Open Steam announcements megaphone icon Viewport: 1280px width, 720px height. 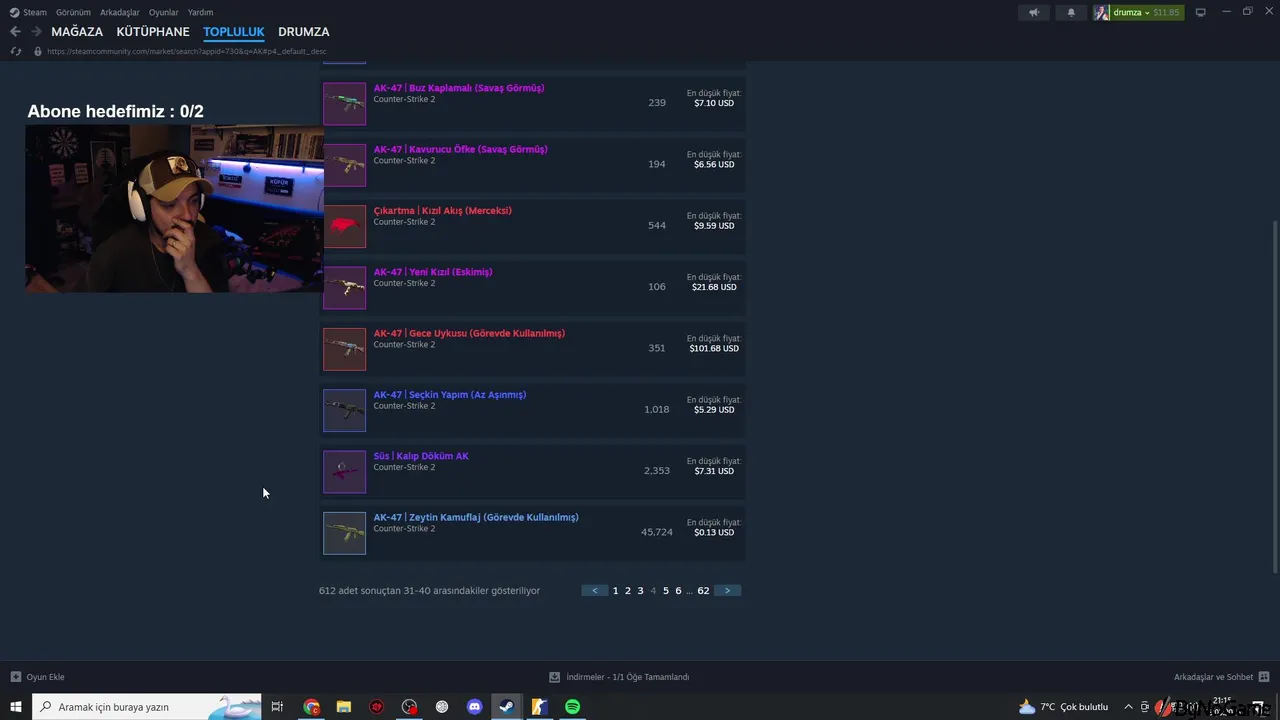pos(1034,12)
